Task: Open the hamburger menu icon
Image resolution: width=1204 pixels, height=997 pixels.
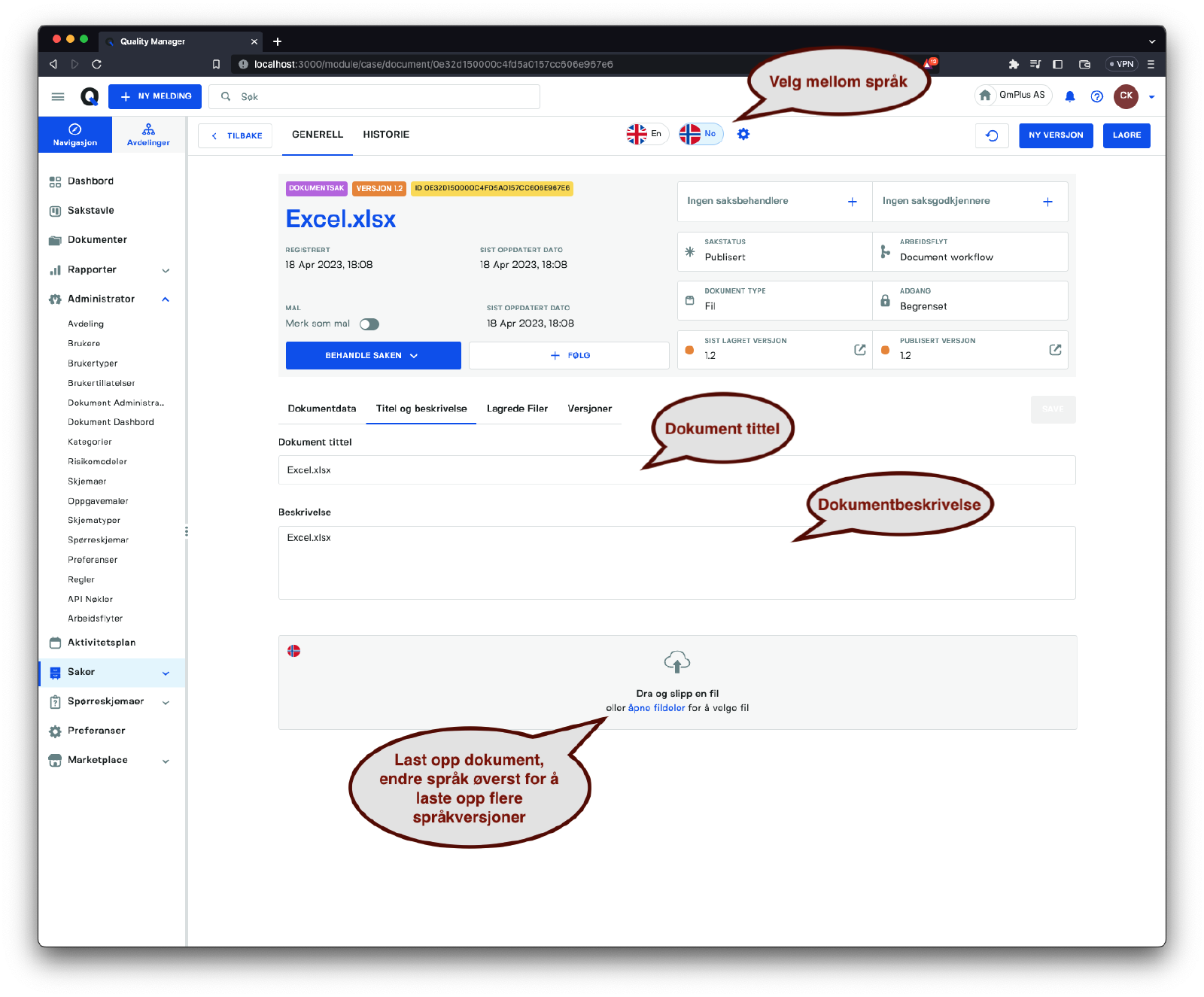Action: (x=58, y=96)
